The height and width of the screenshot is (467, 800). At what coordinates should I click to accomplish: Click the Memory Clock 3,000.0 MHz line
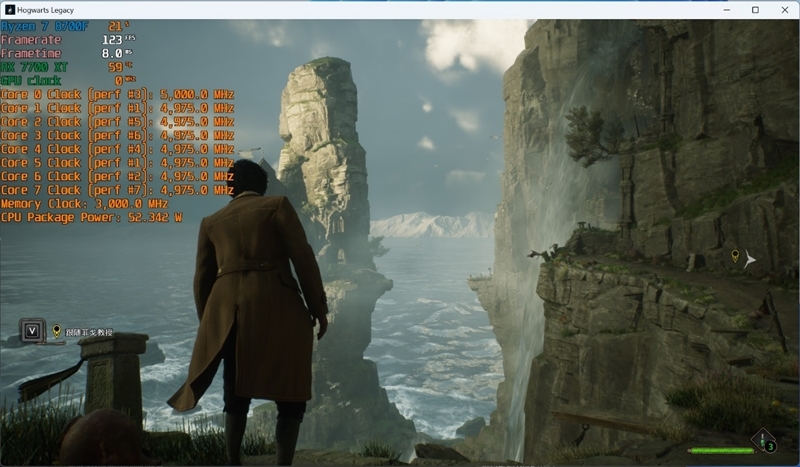coord(85,204)
